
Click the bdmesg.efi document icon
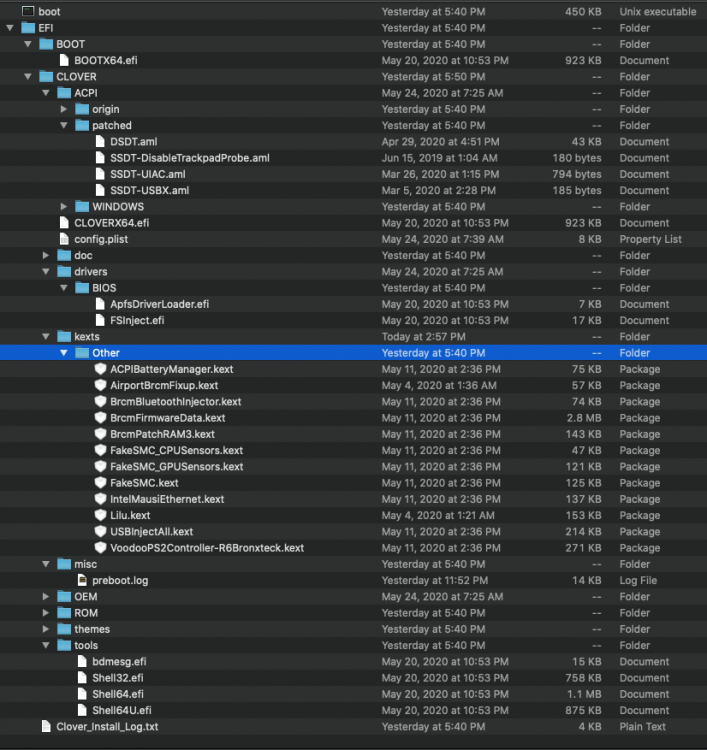(82, 662)
